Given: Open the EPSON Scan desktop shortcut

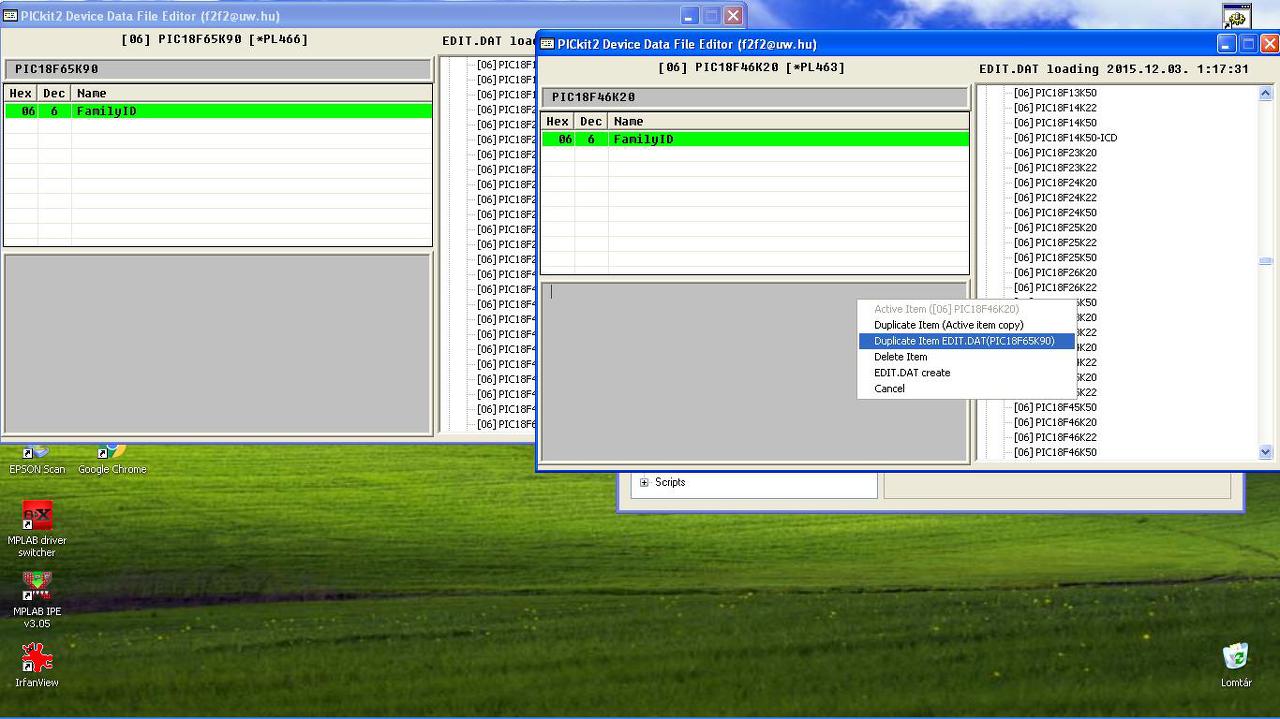Looking at the screenshot, I should 37,459.
